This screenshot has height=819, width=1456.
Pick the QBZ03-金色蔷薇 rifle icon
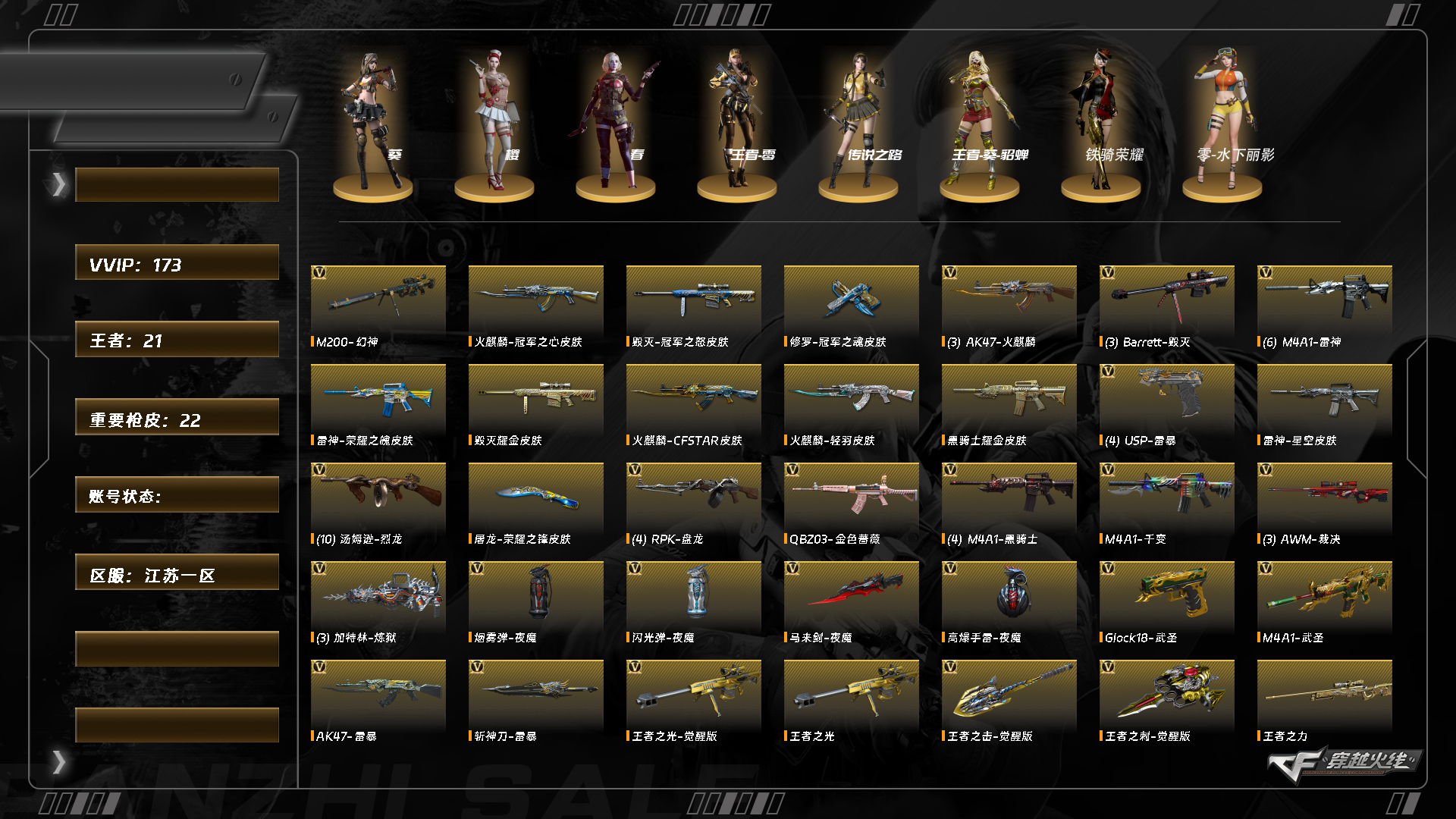tap(851, 494)
